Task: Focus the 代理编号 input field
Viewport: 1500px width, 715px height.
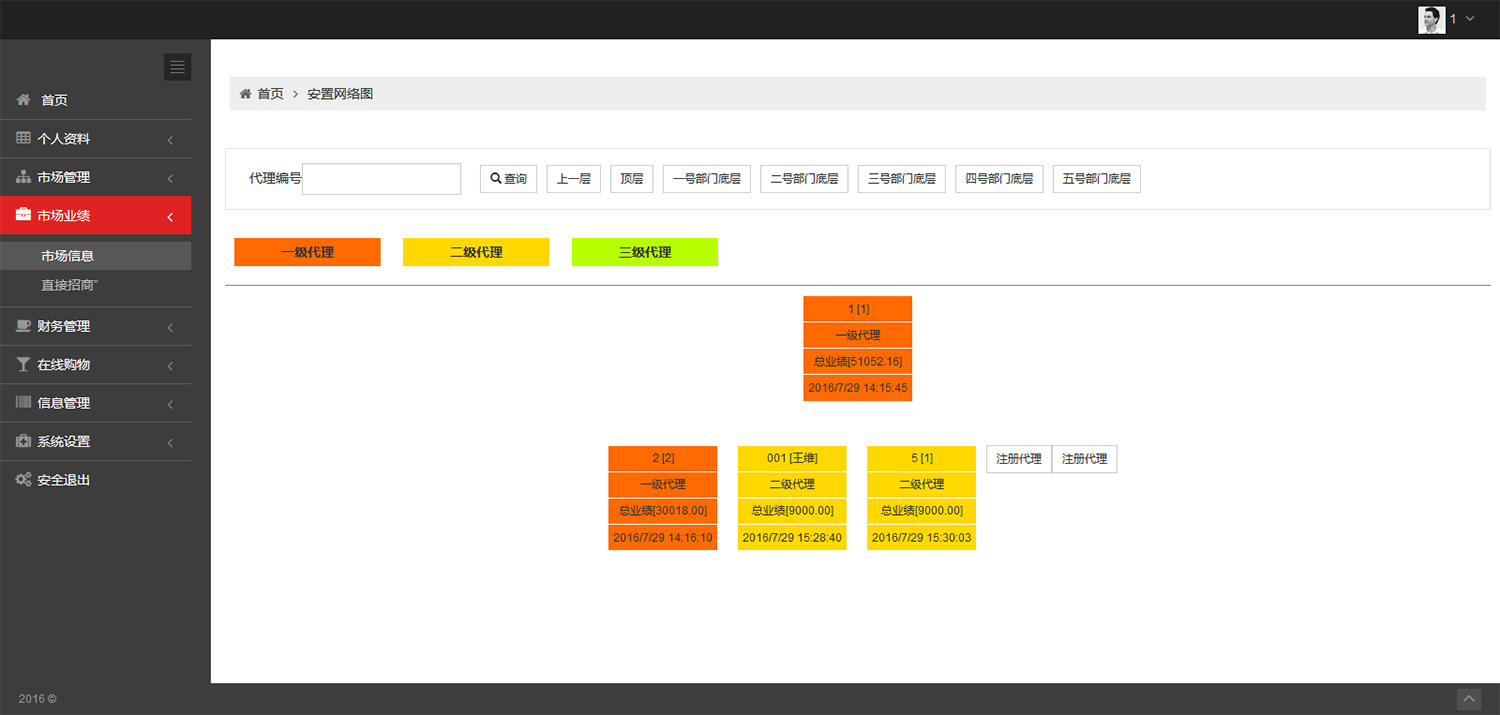Action: (x=381, y=179)
